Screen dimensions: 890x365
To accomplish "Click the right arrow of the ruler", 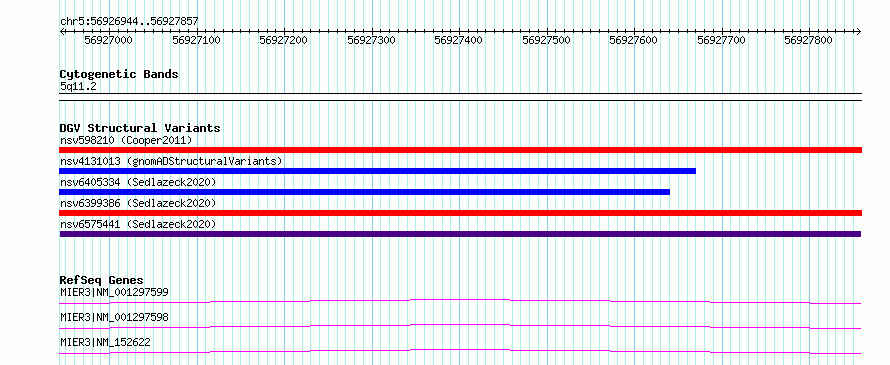I will point(859,31).
